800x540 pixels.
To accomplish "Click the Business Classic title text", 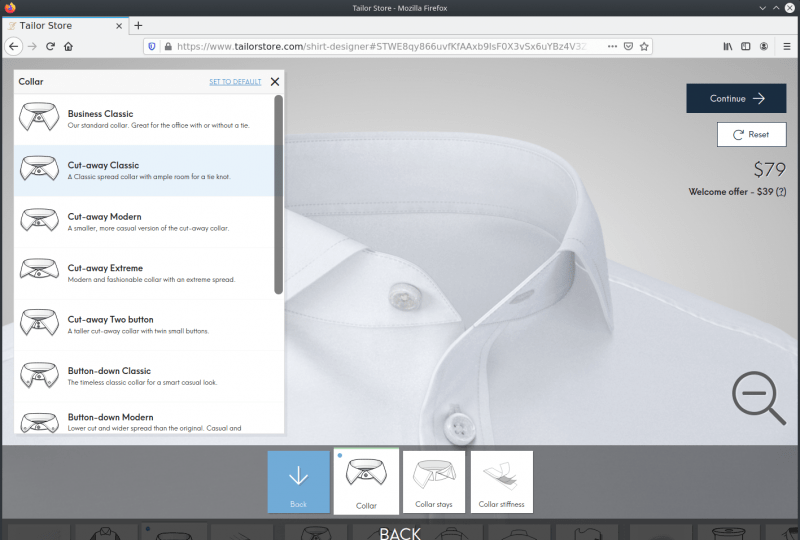I will coord(101,114).
